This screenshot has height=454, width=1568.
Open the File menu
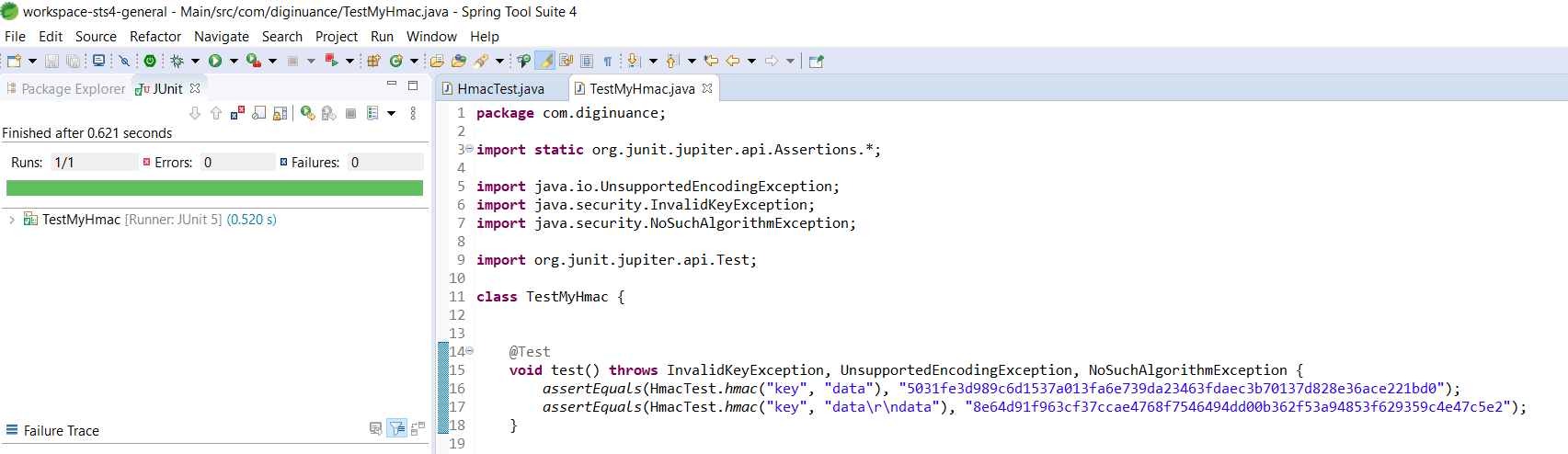pyautogui.click(x=15, y=37)
